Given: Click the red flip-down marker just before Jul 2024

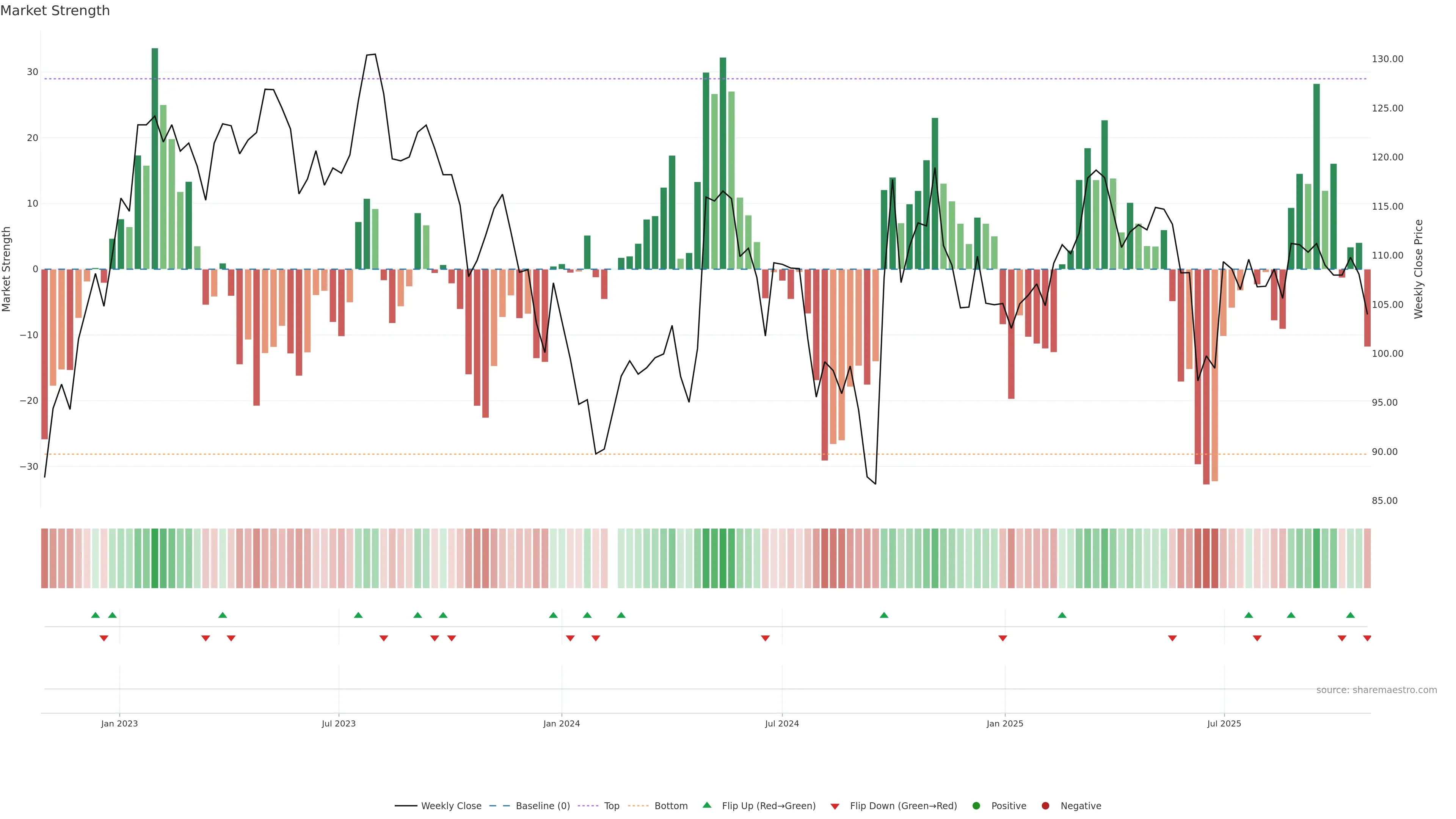Looking at the screenshot, I should tap(765, 638).
